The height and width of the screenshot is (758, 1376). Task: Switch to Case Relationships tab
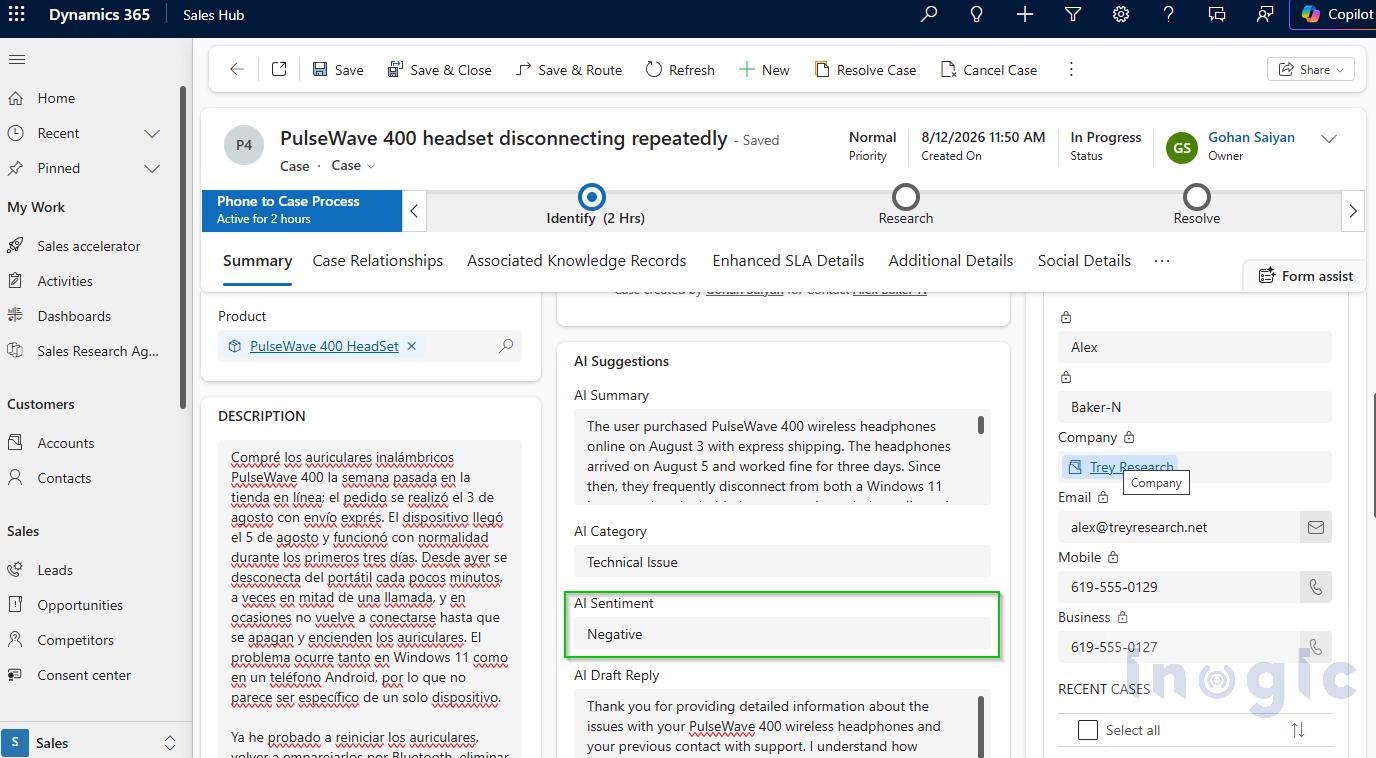pos(378,261)
